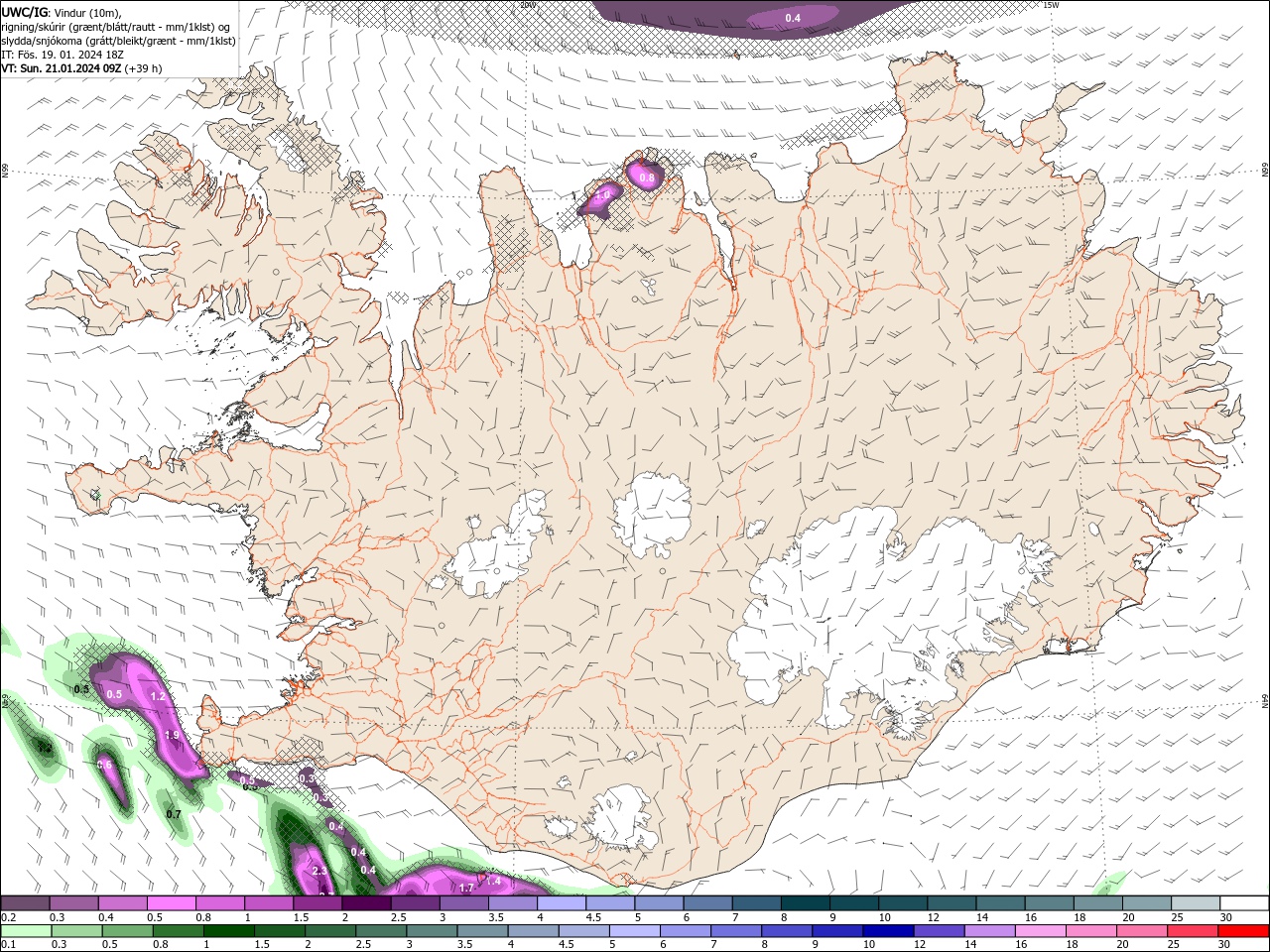Click the lavender swatch between 4 and 4.5 in the upper legend row
The height and width of the screenshot is (952, 1270).
tap(562, 903)
